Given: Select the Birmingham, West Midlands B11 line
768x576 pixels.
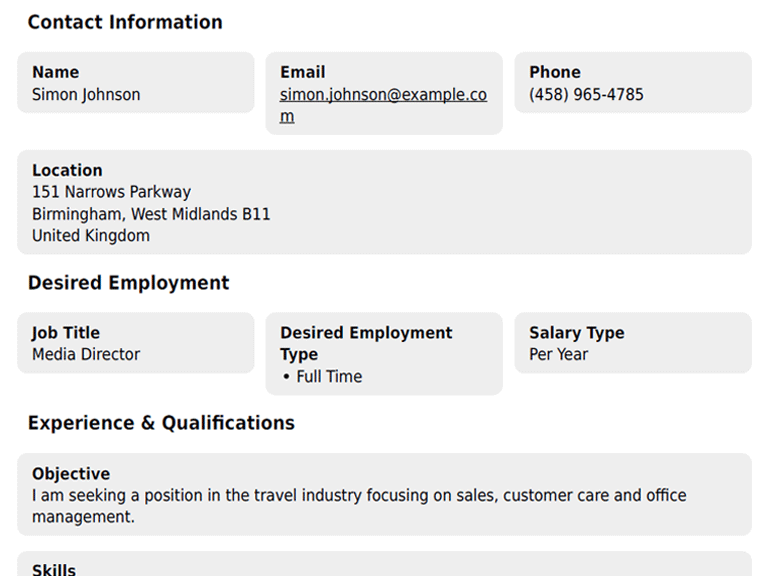Looking at the screenshot, I should coord(151,214).
